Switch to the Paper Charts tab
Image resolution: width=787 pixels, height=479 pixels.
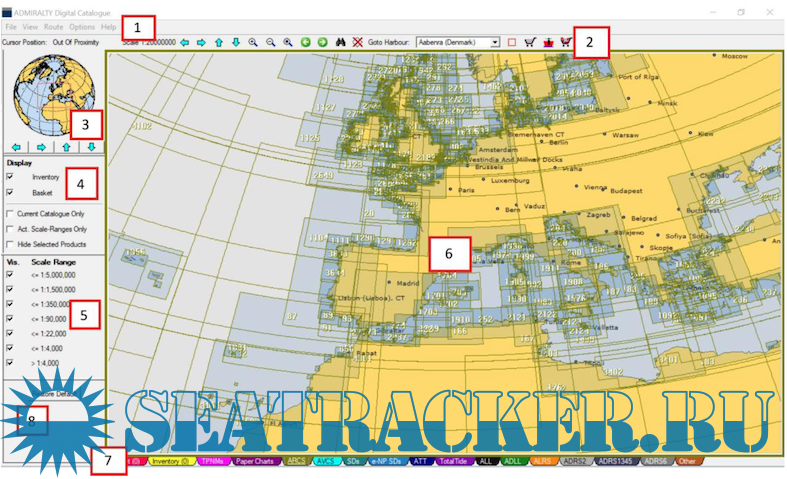tap(254, 462)
